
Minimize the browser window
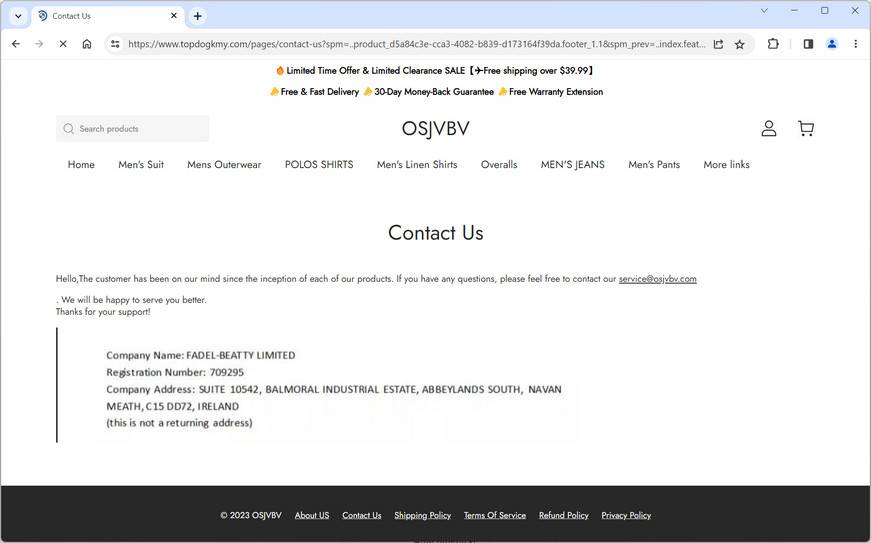click(x=794, y=11)
